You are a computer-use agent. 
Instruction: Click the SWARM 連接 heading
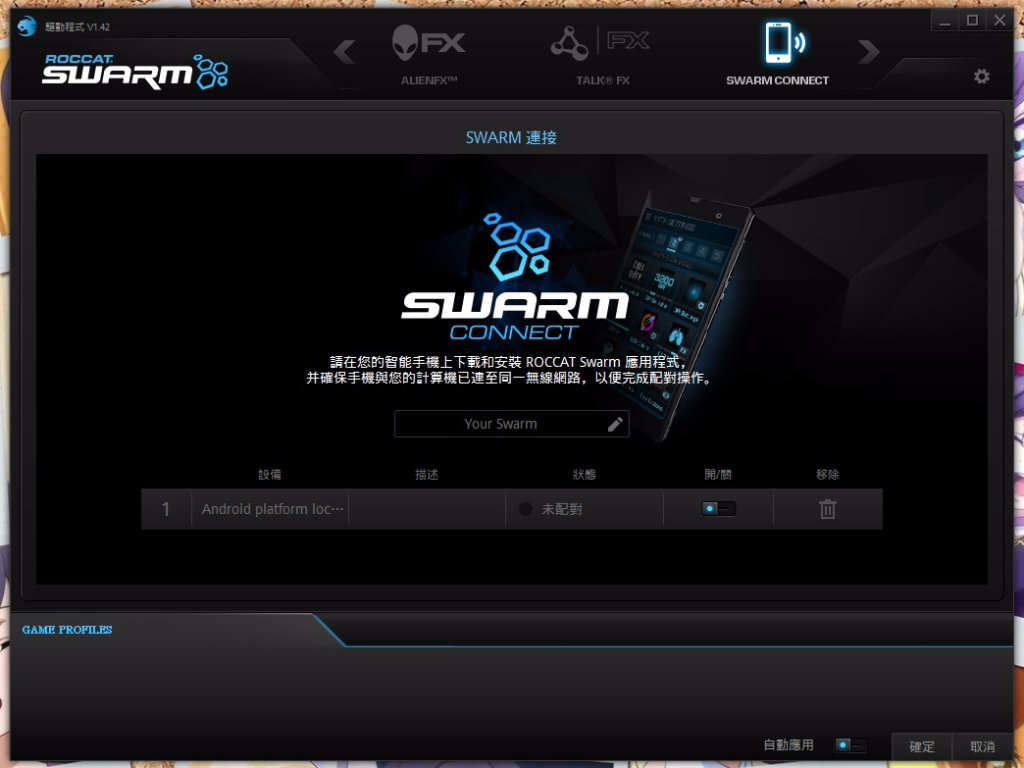[511, 138]
